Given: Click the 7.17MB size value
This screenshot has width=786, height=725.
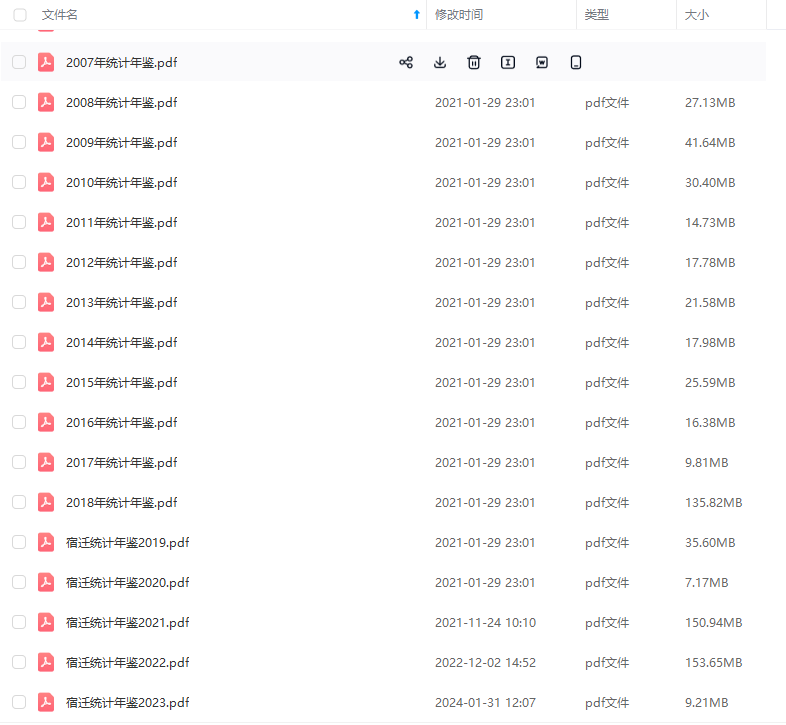Looking at the screenshot, I should coord(706,582).
